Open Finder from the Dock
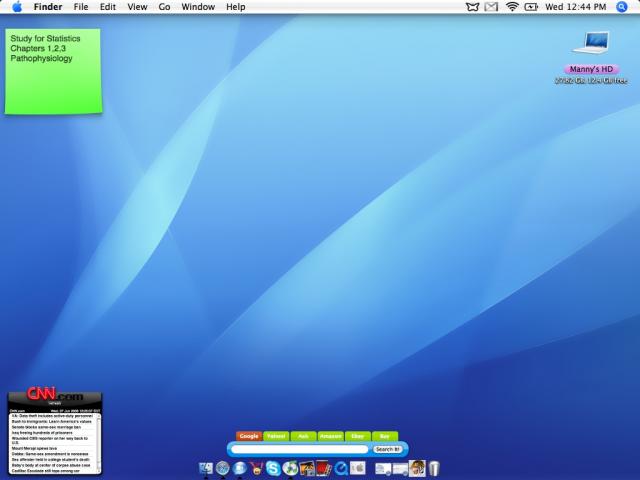The width and height of the screenshot is (640, 480). click(206, 468)
